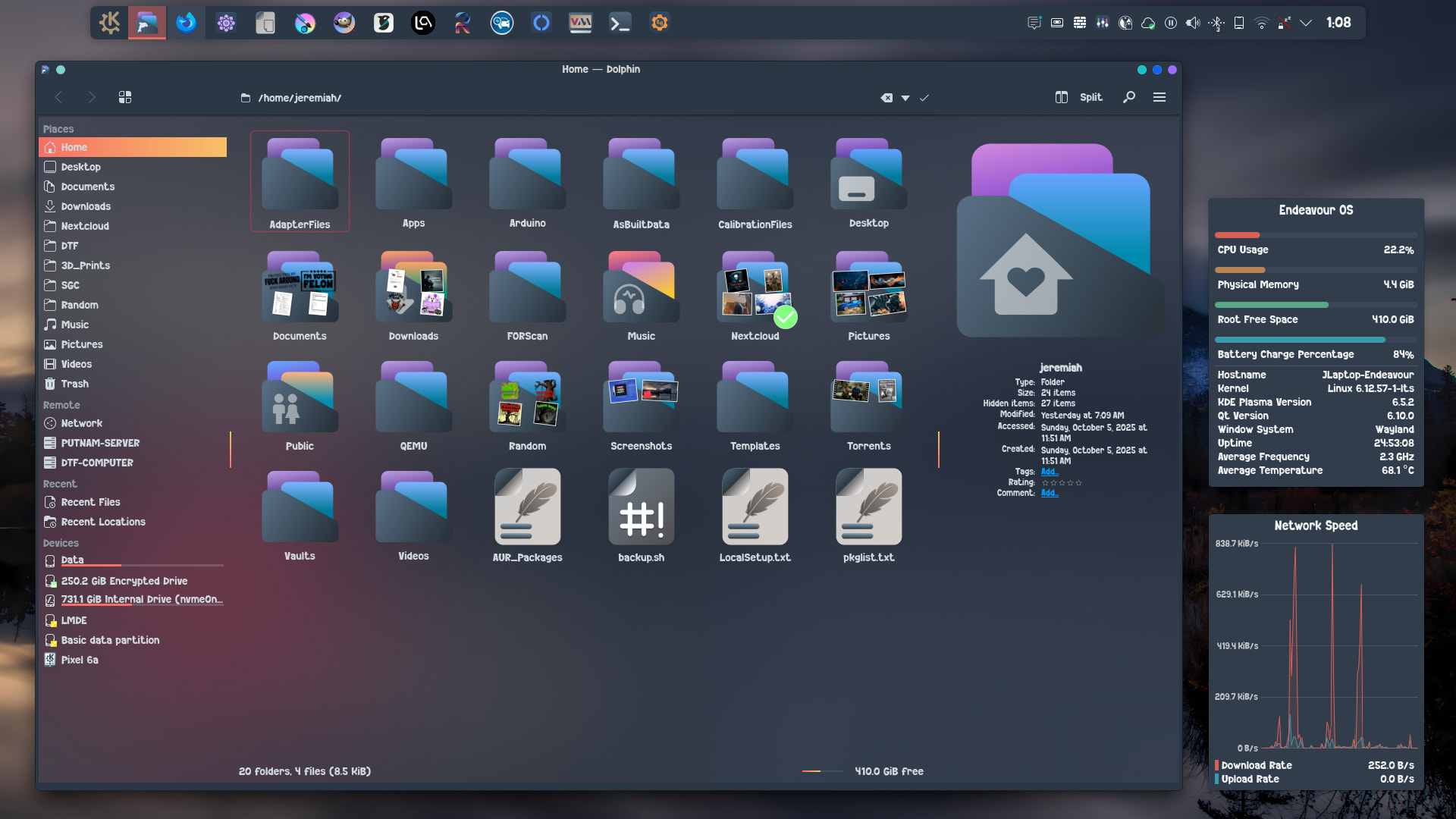The width and height of the screenshot is (1456, 819).
Task: Click the view mode icon in Dolphin toolbar
Action: [x=125, y=97]
